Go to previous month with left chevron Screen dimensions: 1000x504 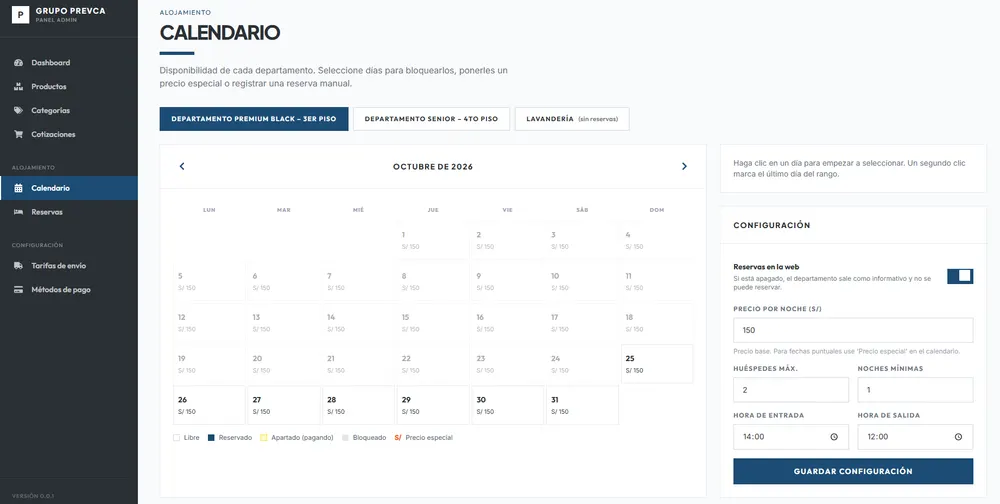click(x=182, y=167)
